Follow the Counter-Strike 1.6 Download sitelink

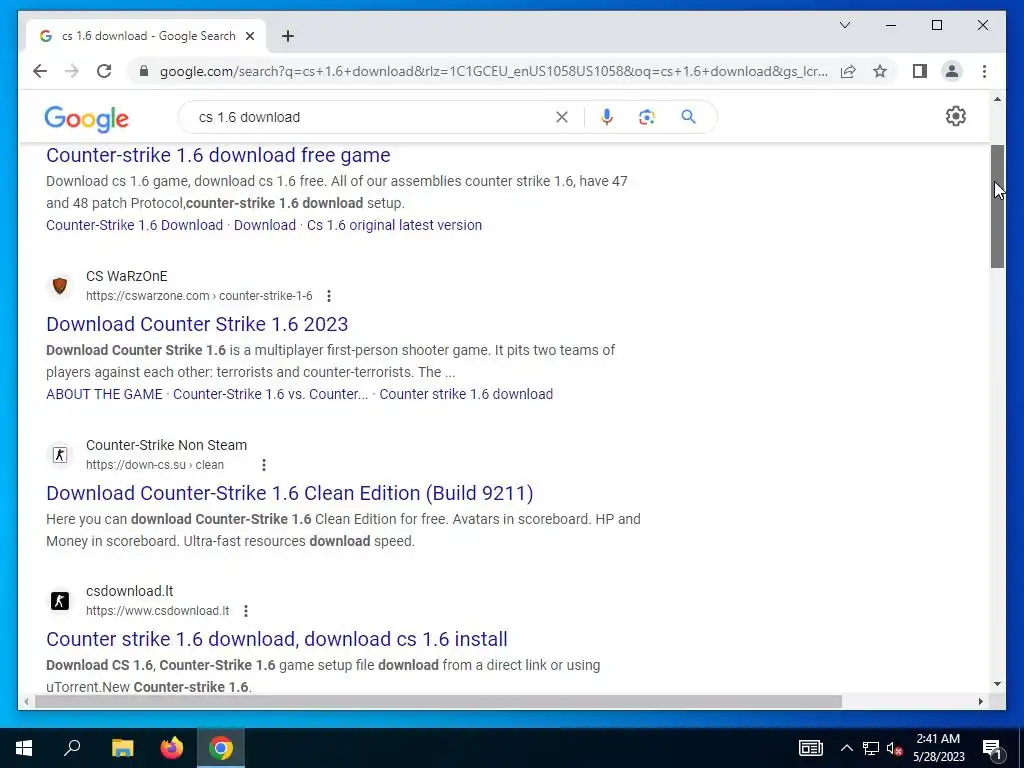[135, 225]
